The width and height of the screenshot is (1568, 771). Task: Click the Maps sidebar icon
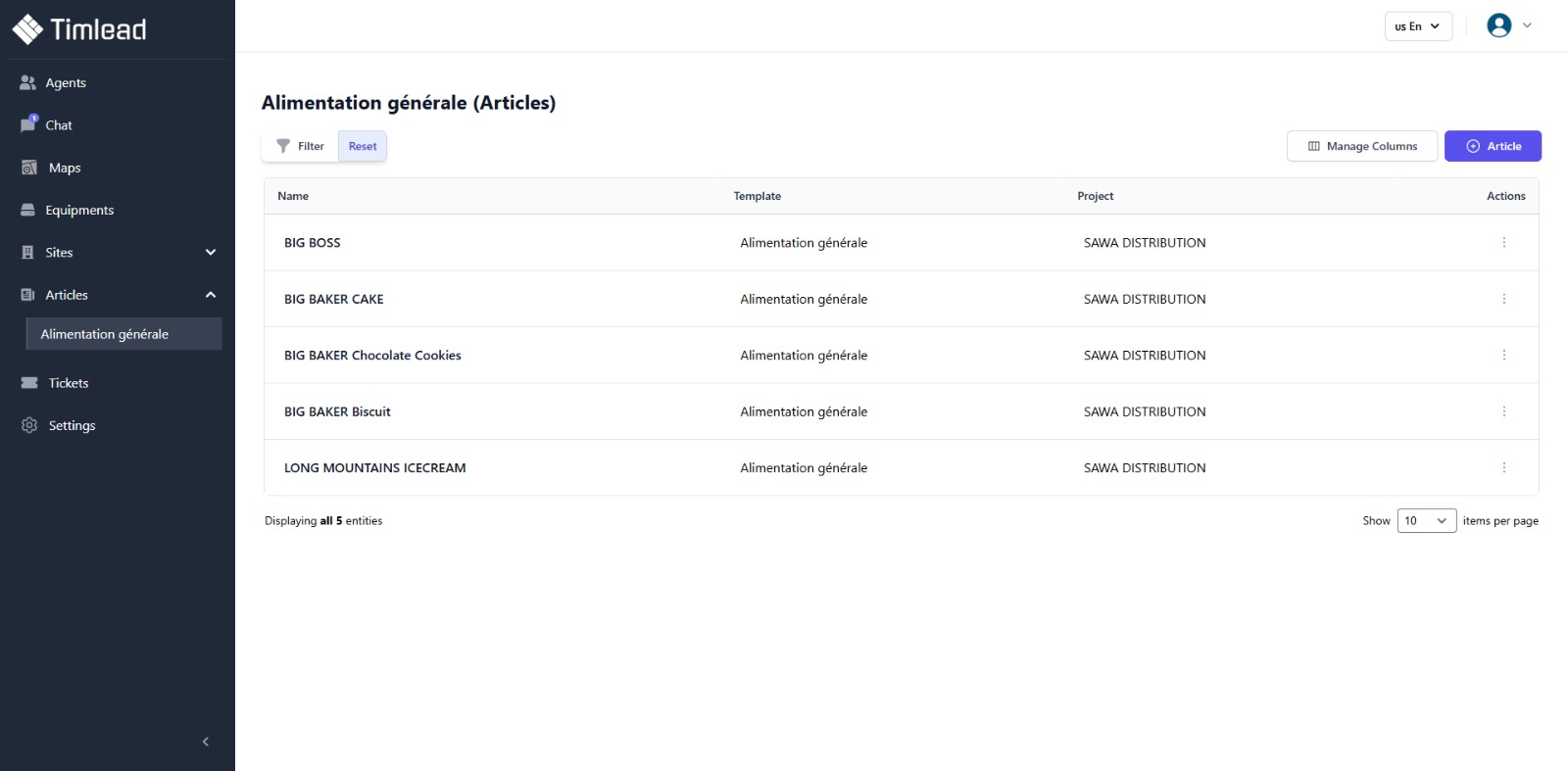coord(29,168)
